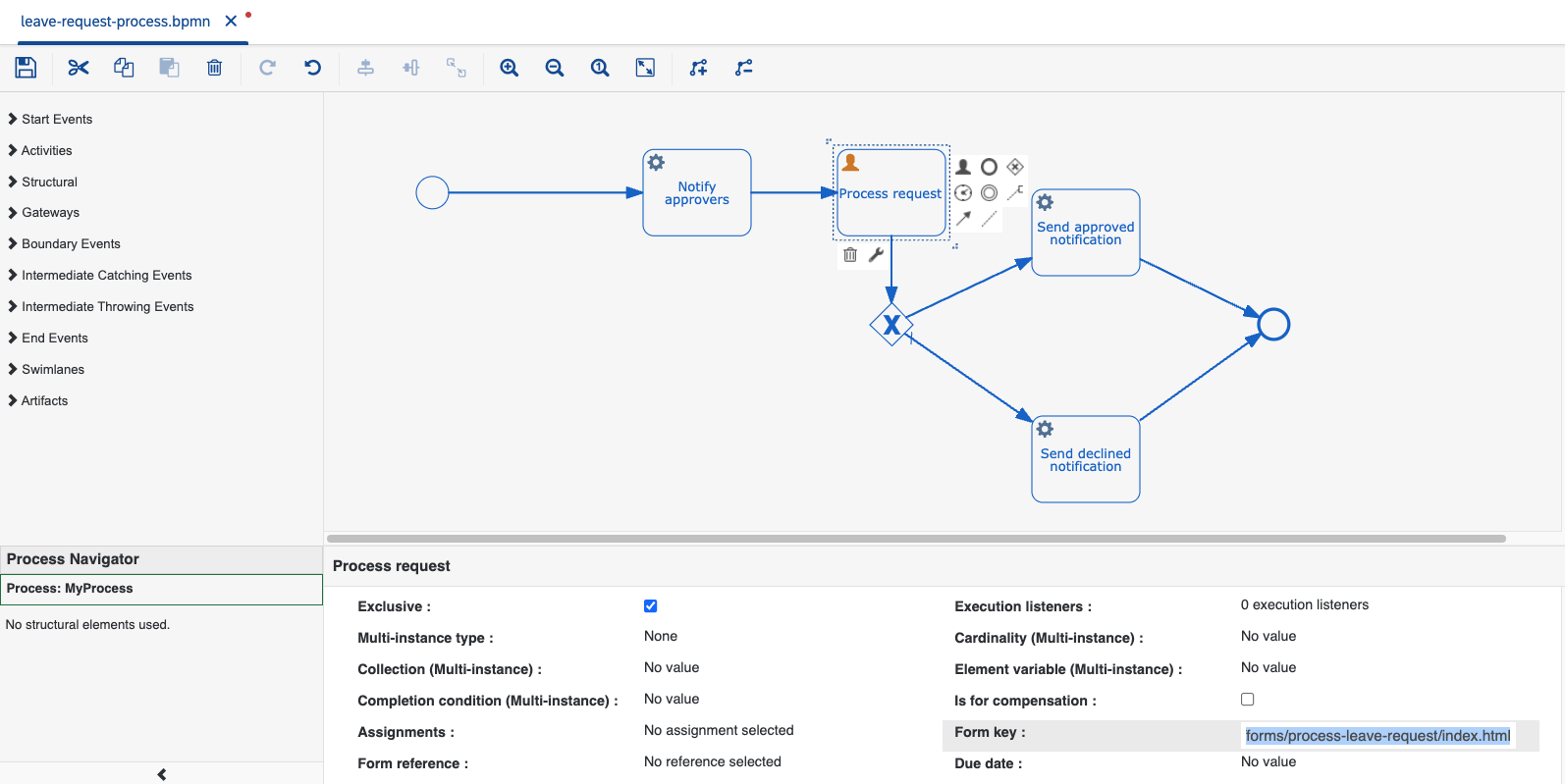Viewport: 1565px width, 784px height.
Task: Remove a bend point from the flow
Action: [744, 68]
